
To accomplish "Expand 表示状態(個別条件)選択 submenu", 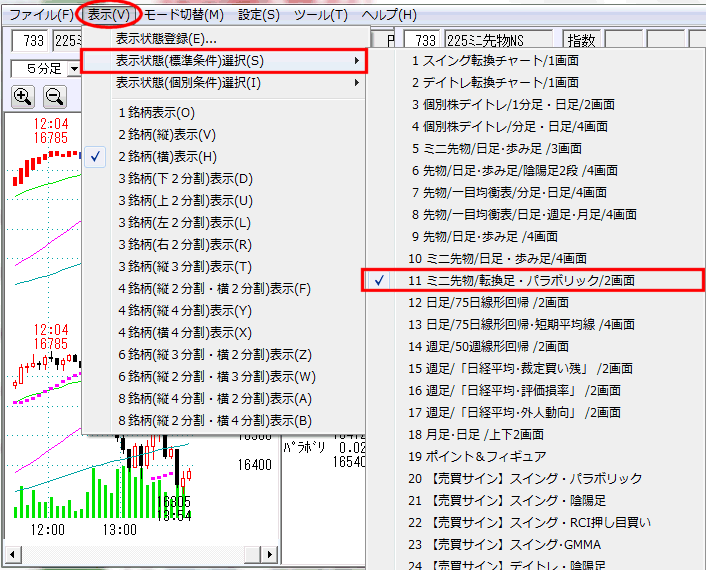I will 225,83.
